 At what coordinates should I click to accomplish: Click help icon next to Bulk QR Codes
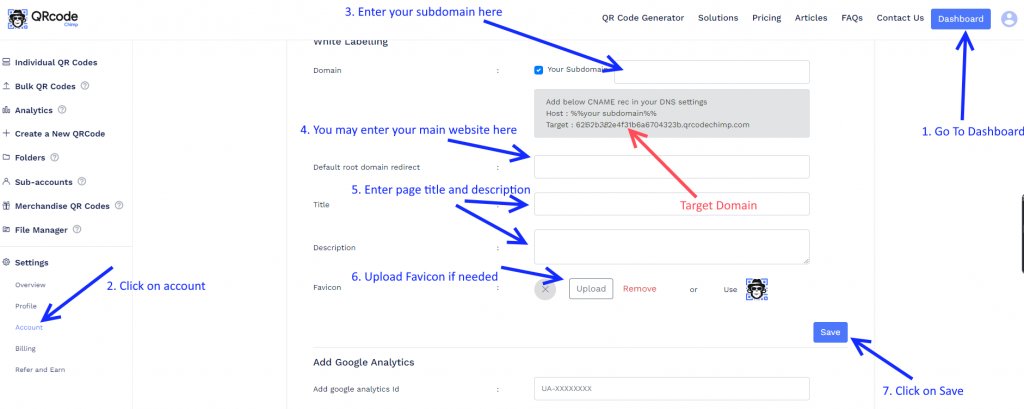[85, 86]
